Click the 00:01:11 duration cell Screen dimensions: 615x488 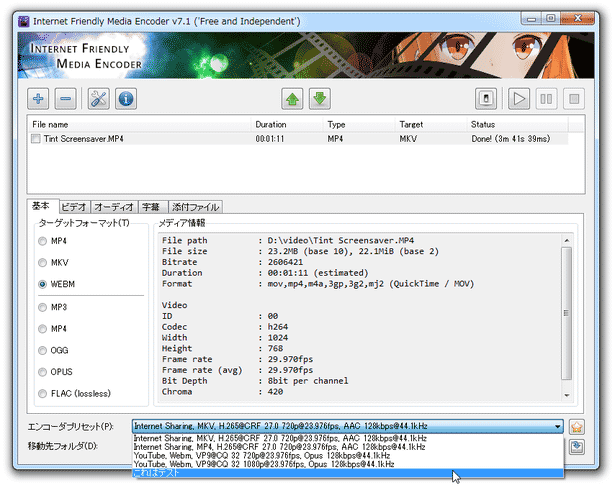point(270,139)
